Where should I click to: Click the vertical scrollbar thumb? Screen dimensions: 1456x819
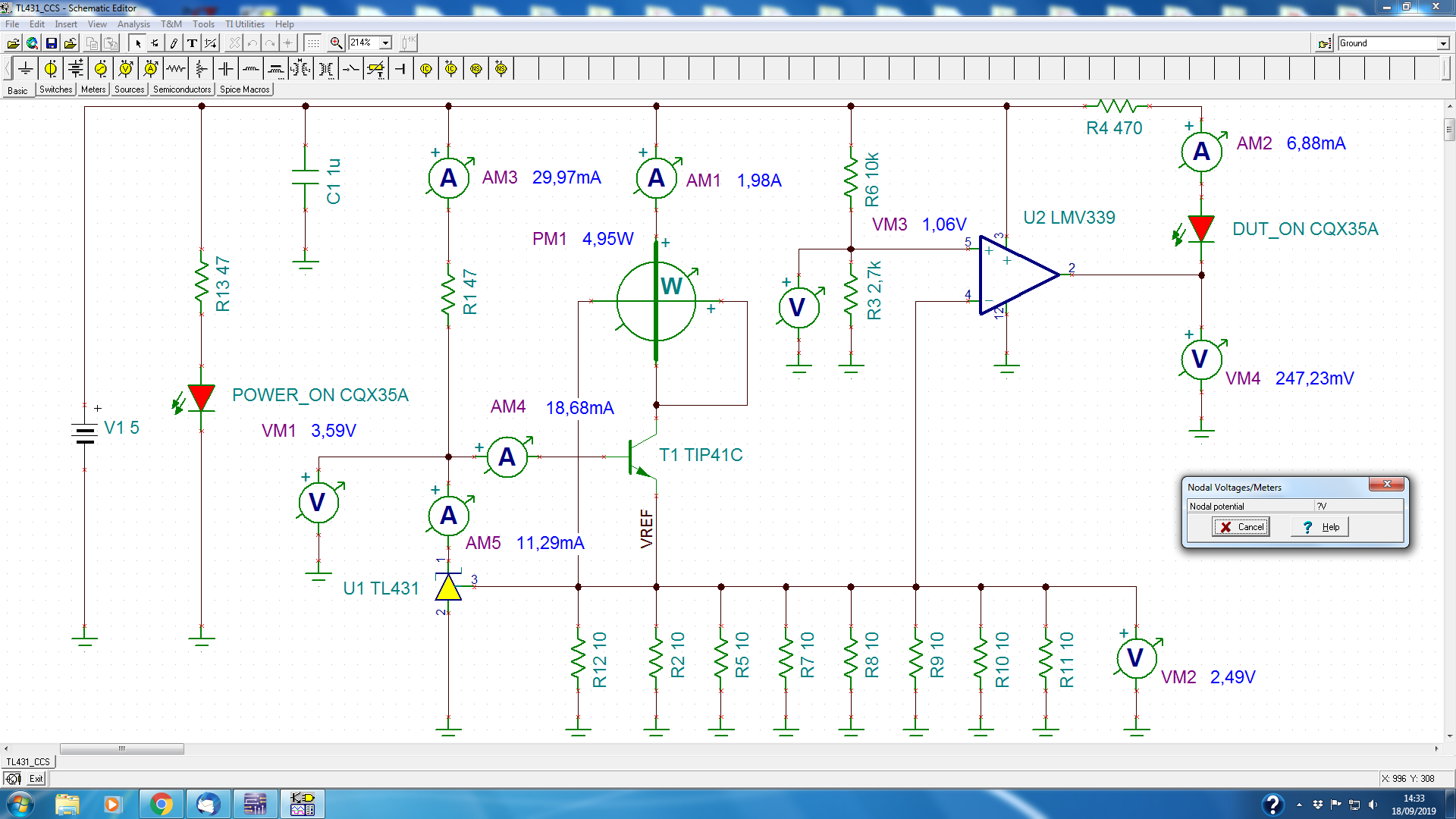point(1449,130)
